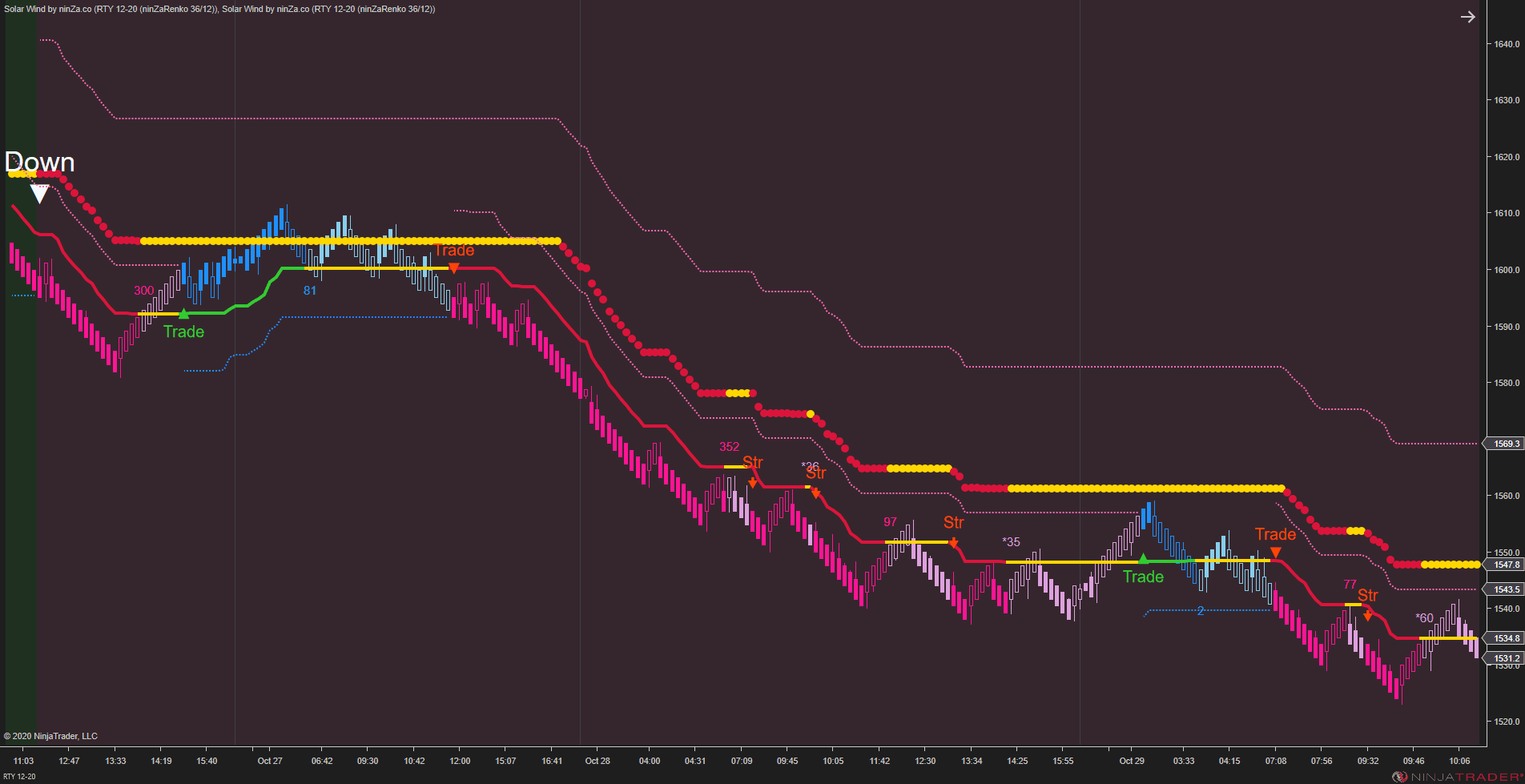Click the green up-arrow above Oct 29 Trade label
Screen dimensions: 1525x784
tap(1144, 558)
